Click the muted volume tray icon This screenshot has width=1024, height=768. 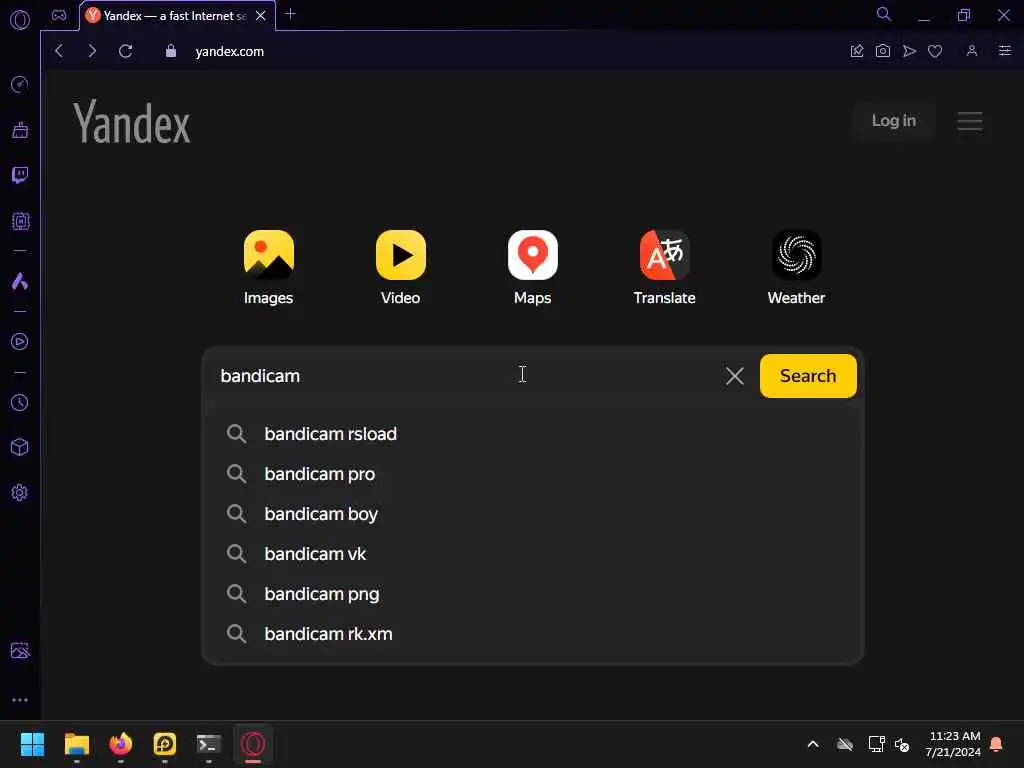(x=902, y=744)
